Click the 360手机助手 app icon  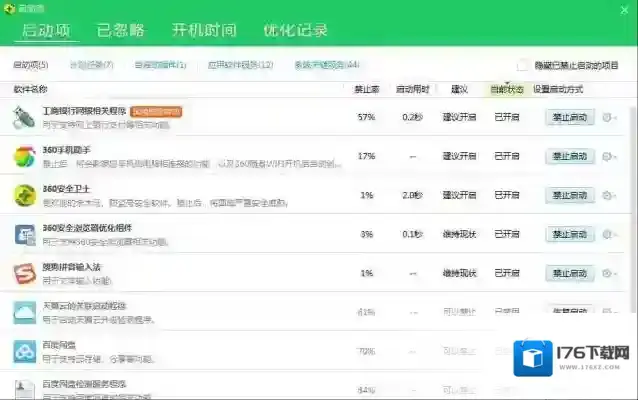[24, 156]
